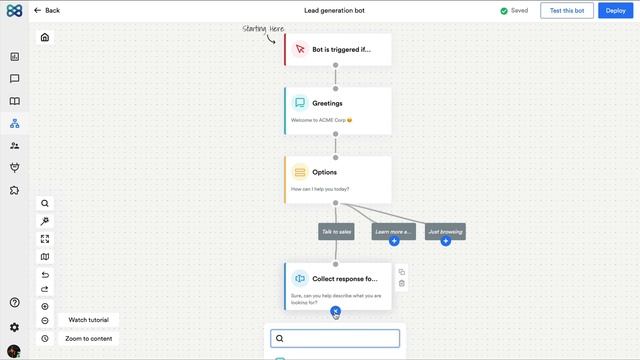Open the integrations plug icon
640x360 pixels.
pos(15,167)
